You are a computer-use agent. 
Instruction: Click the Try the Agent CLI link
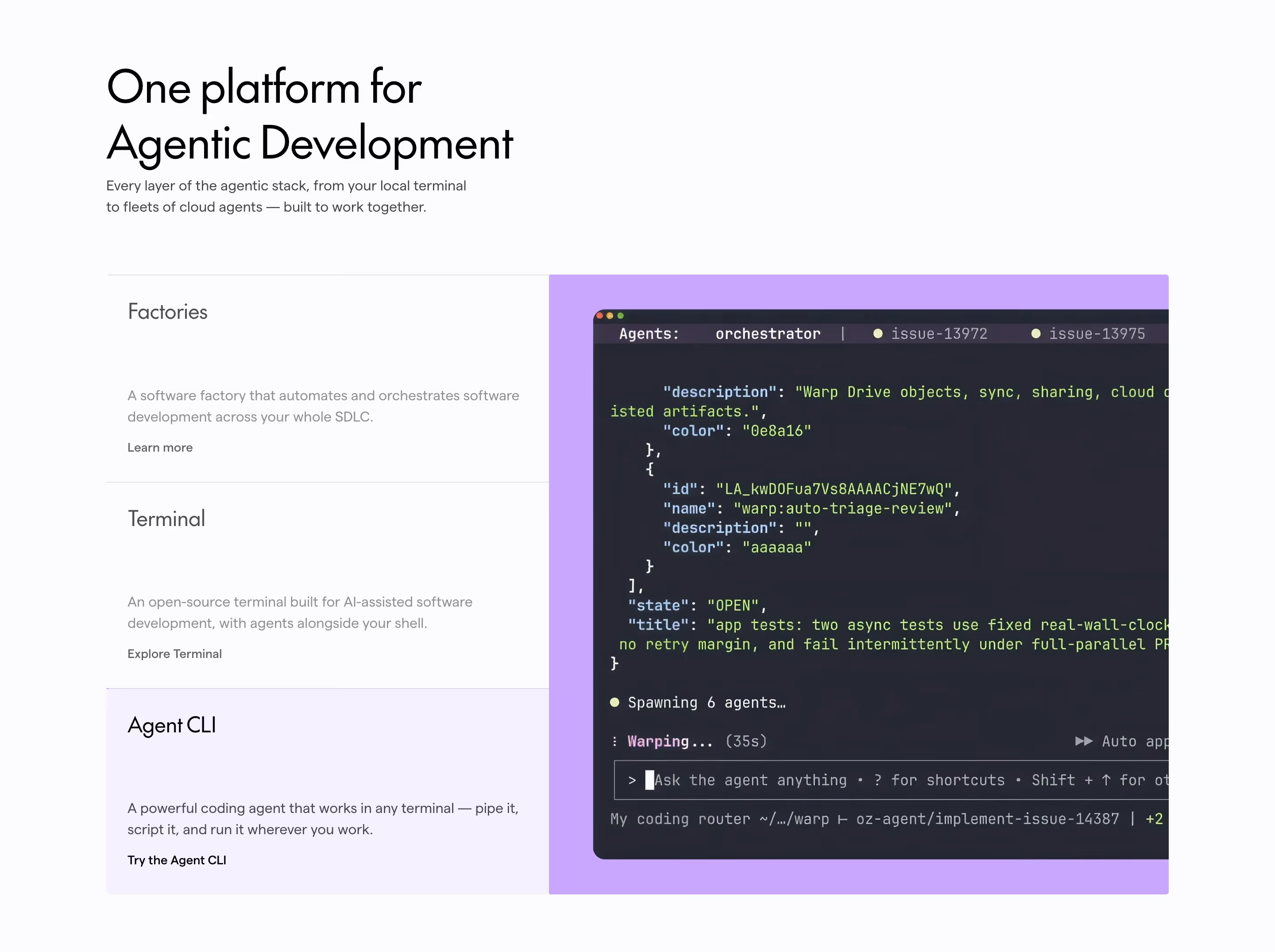177,860
